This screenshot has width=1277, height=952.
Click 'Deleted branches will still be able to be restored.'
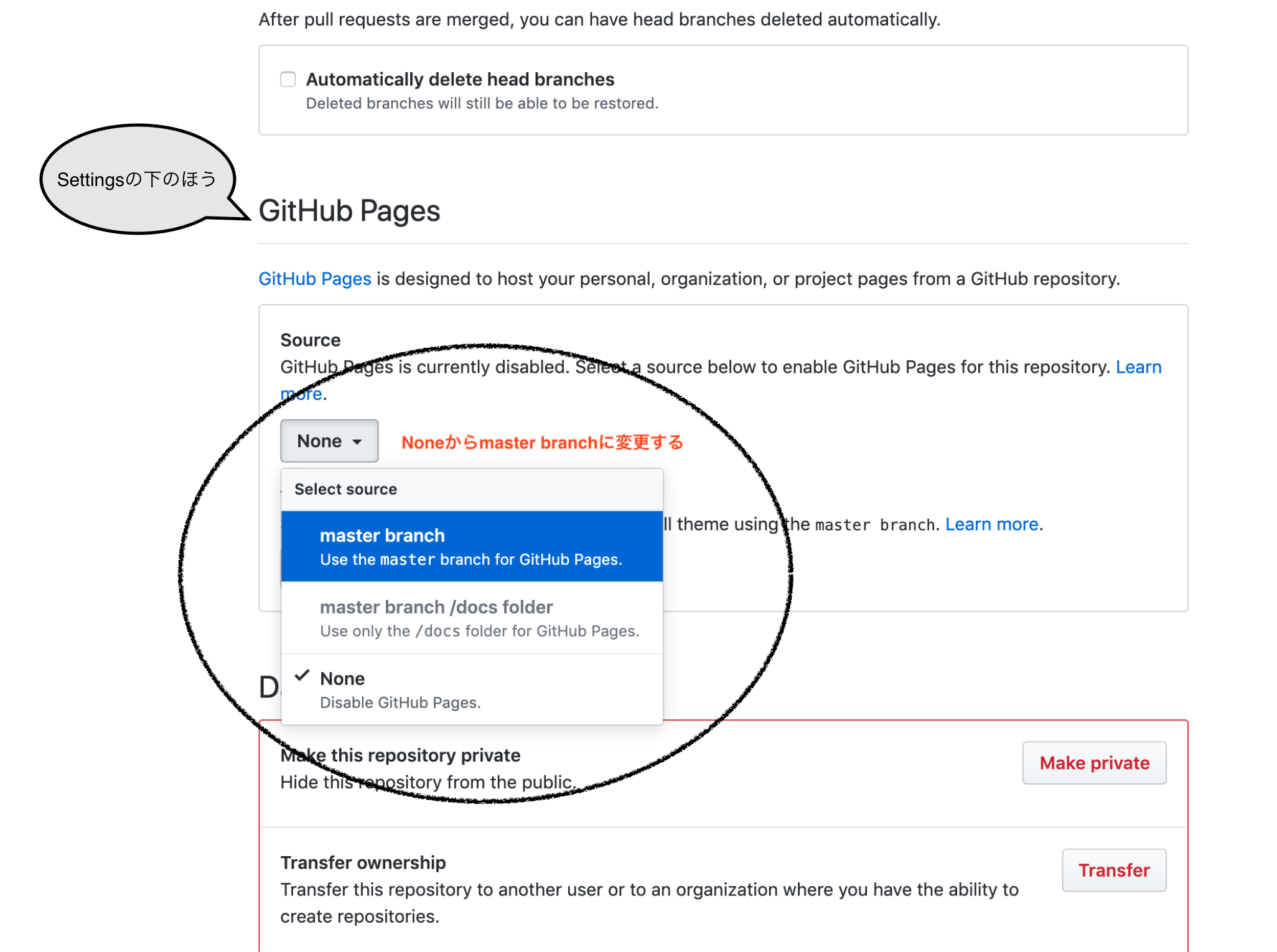482,103
